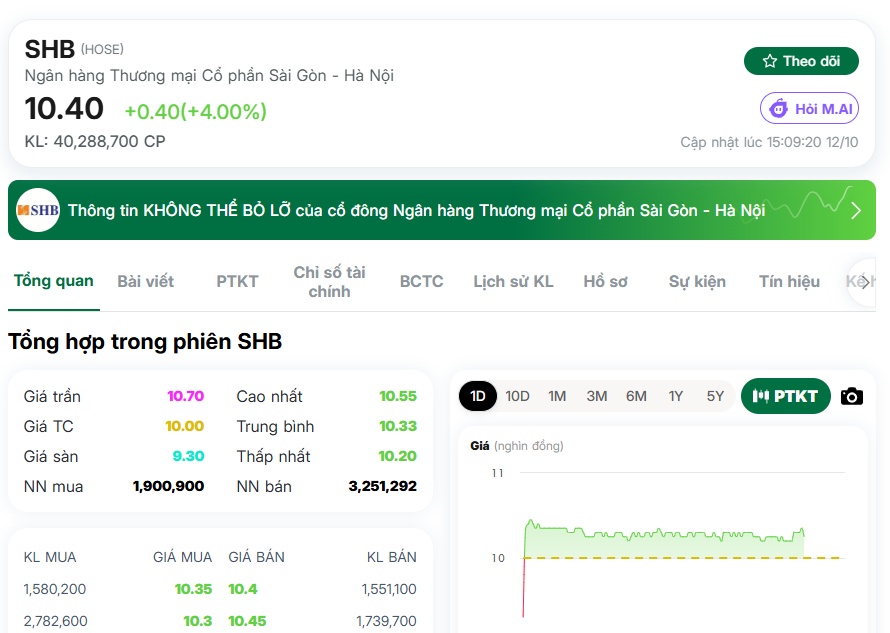Click the Theo dõi follow button
The image size is (890, 633).
coord(801,61)
